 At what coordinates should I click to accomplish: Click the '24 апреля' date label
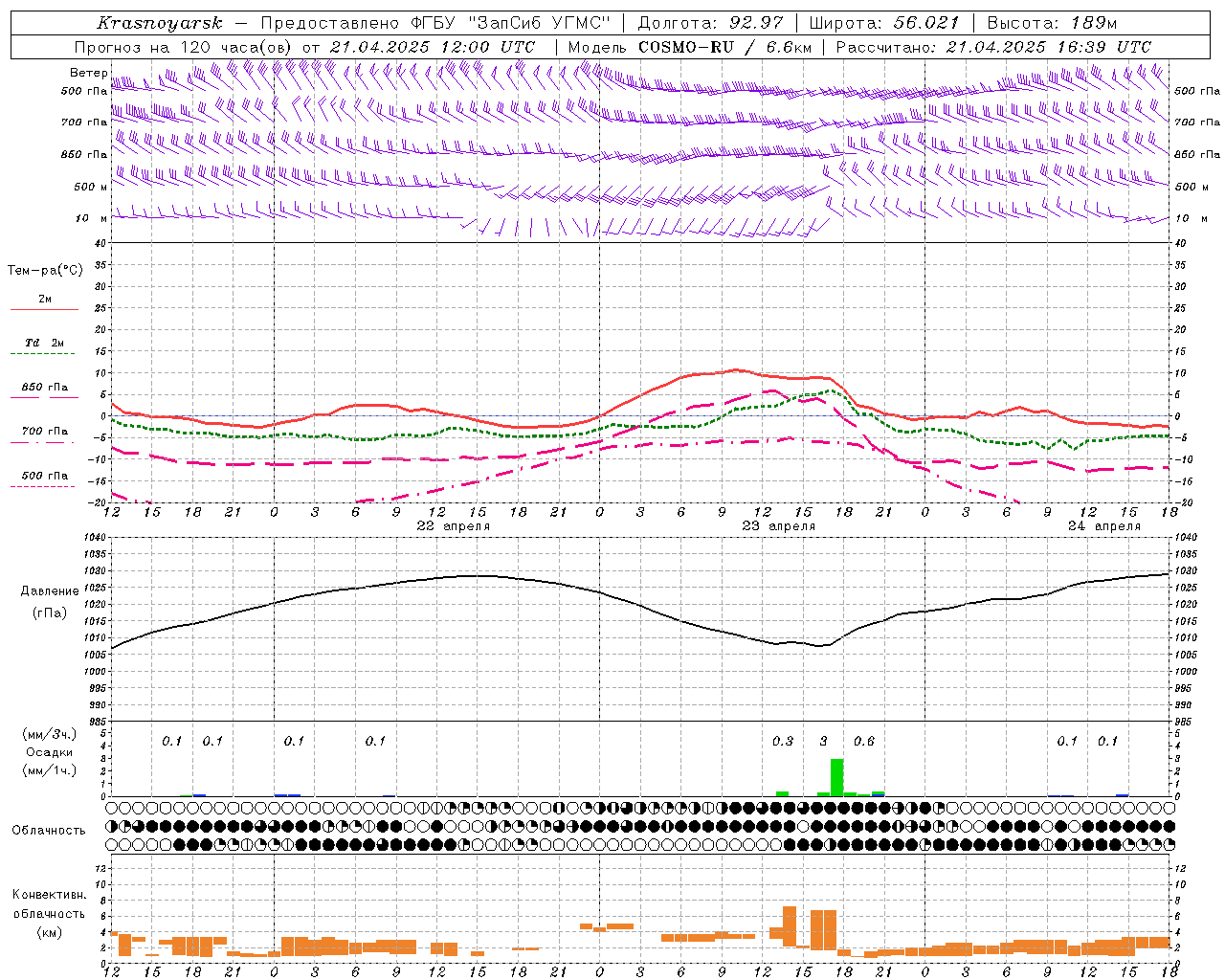[1103, 526]
